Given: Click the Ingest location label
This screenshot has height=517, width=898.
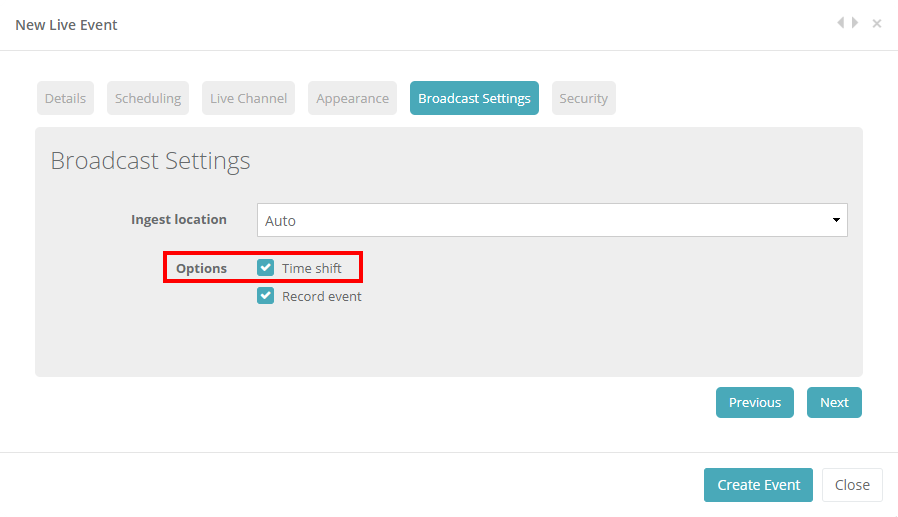Looking at the screenshot, I should [179, 219].
